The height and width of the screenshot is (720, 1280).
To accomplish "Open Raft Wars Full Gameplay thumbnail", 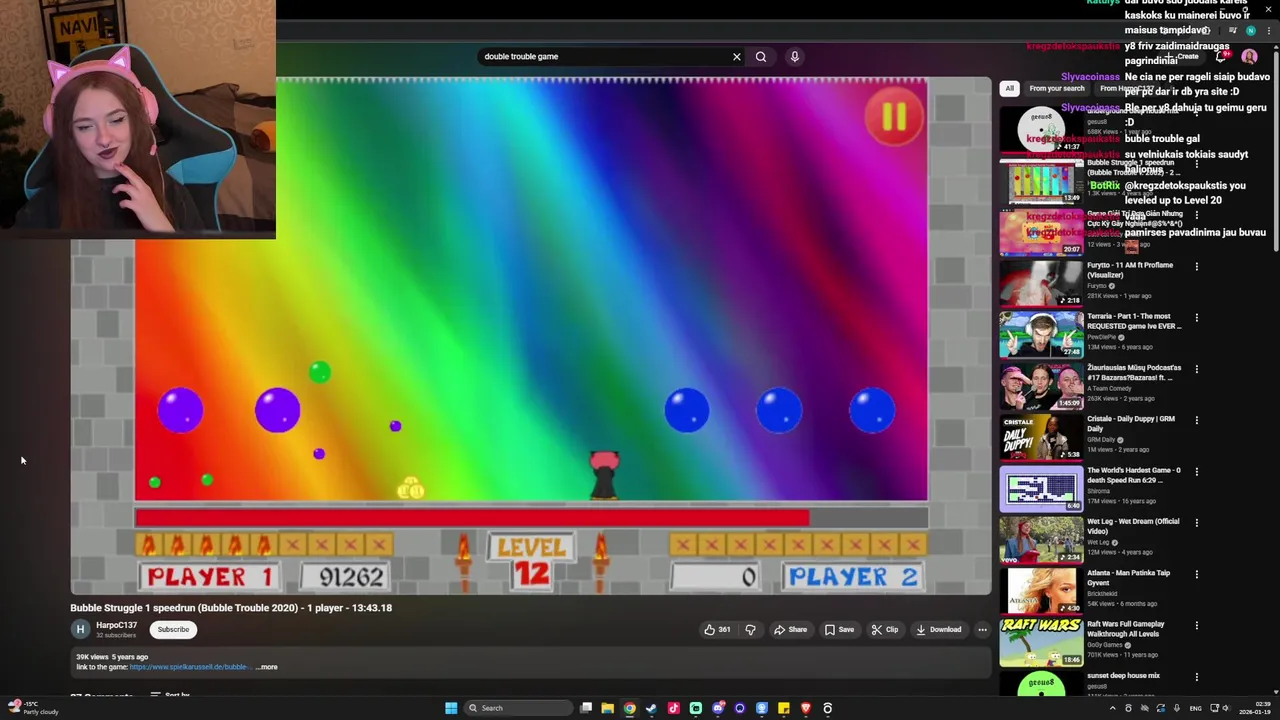I will tap(1041, 642).
